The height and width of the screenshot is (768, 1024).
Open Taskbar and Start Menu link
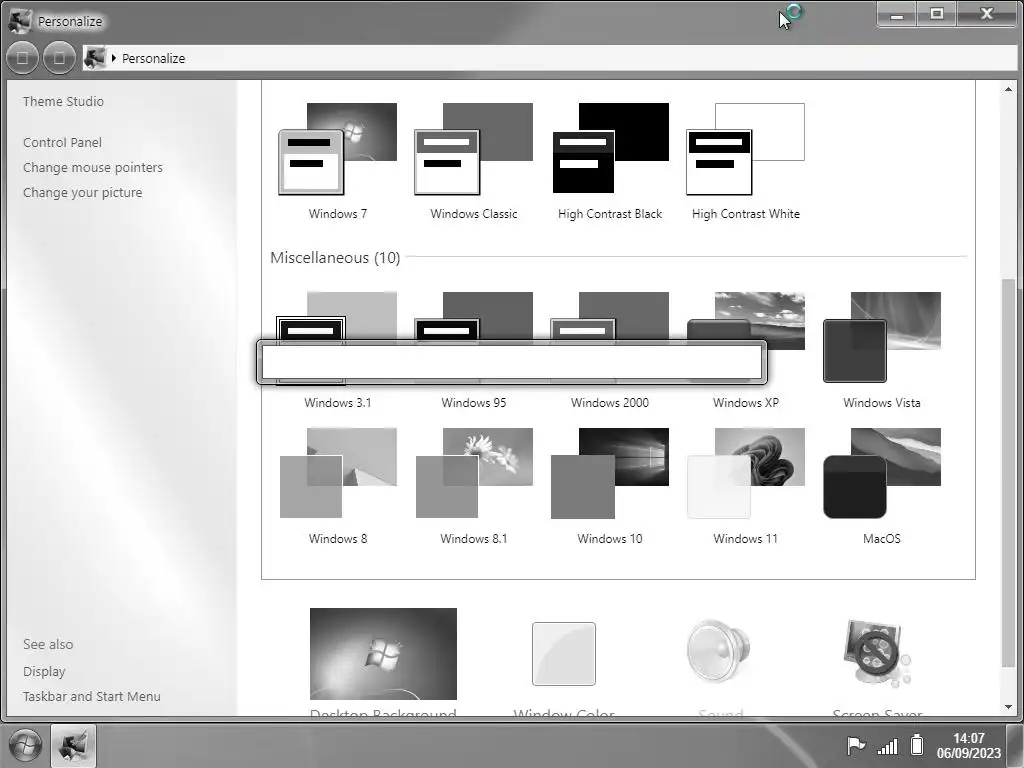tap(91, 697)
